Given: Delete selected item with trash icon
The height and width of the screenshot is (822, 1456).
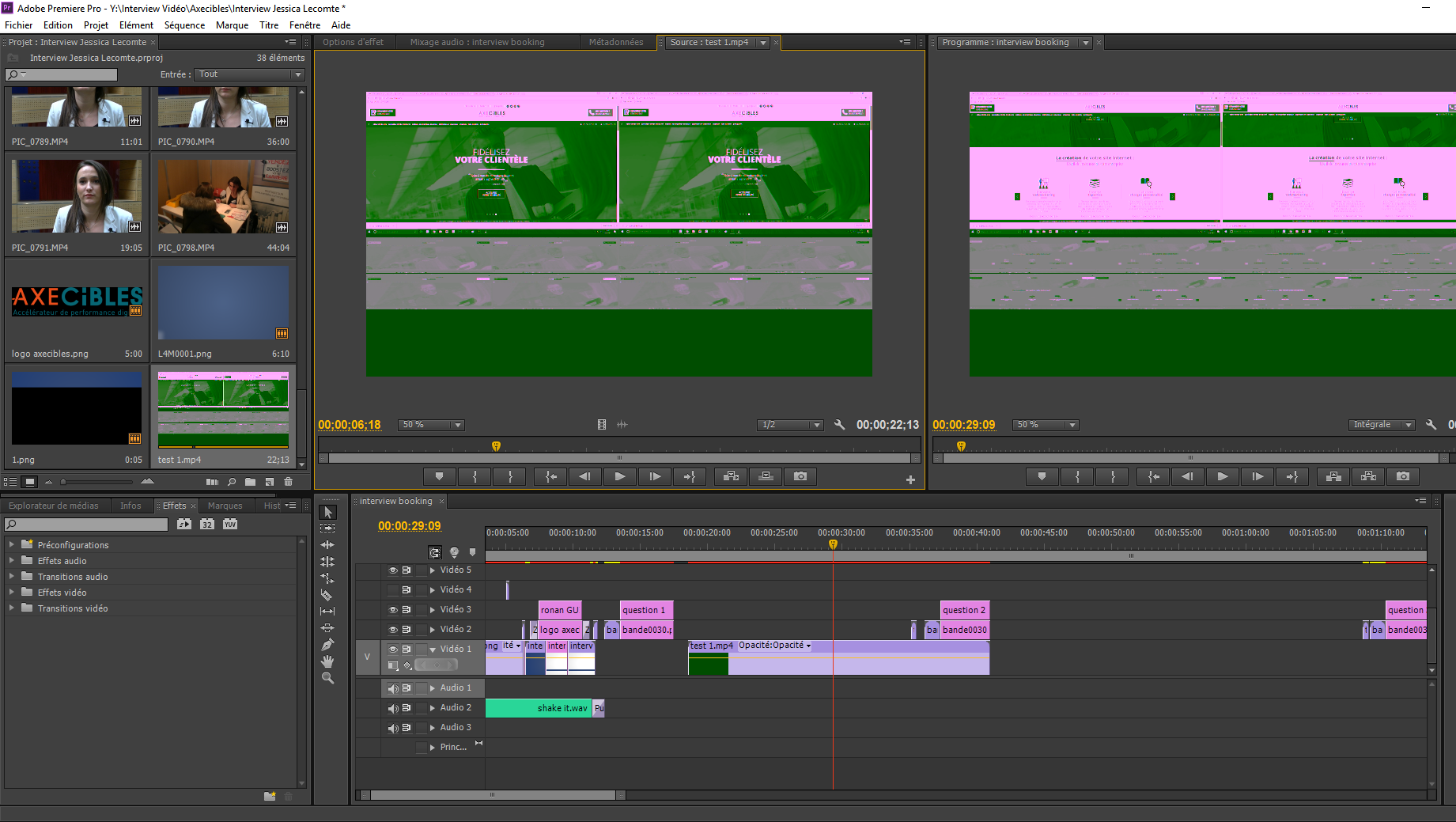Looking at the screenshot, I should (x=289, y=482).
